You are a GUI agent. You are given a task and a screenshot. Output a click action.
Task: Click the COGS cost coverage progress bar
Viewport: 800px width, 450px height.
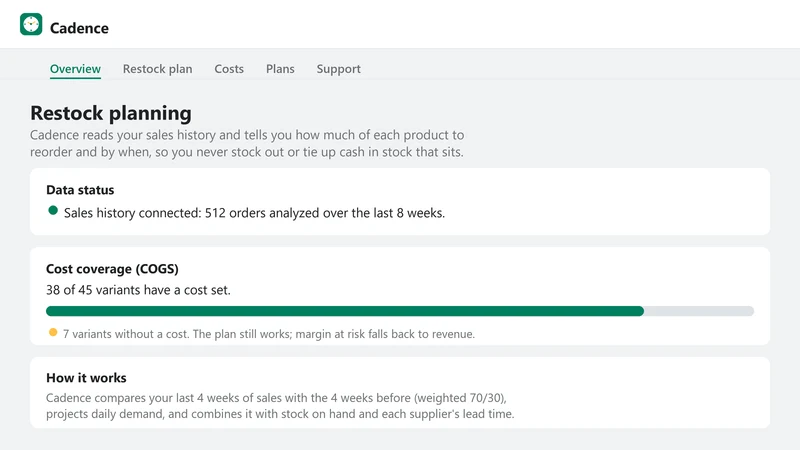click(400, 311)
